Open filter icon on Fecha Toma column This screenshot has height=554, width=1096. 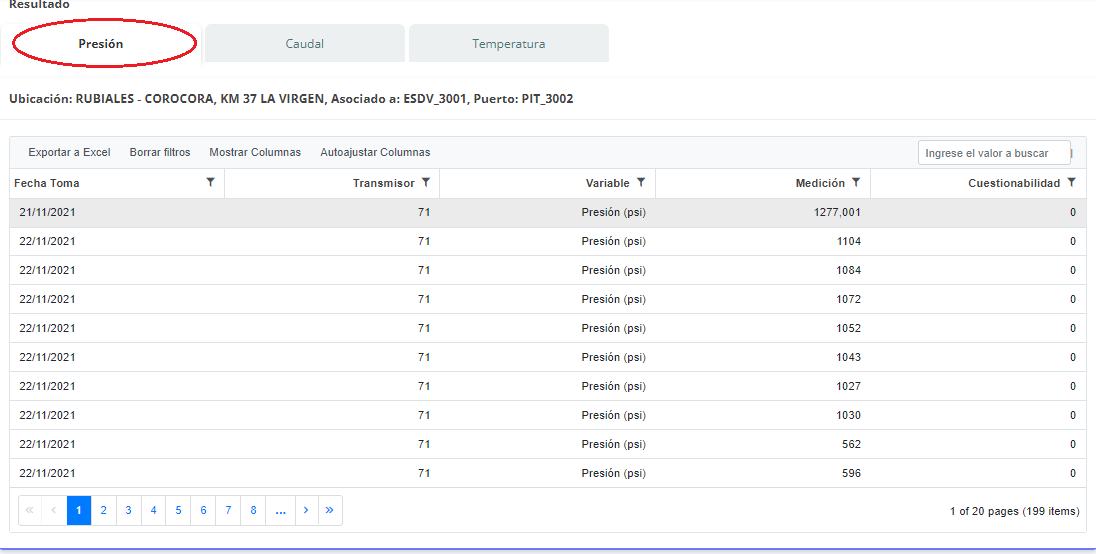[x=210, y=183]
